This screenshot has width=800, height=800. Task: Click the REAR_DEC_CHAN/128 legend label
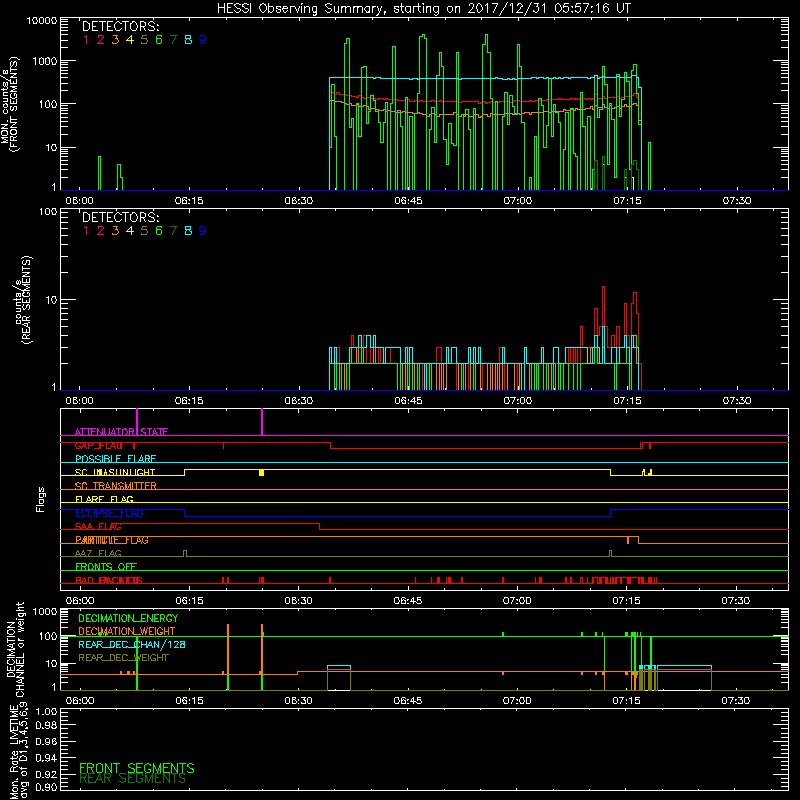click(132, 644)
